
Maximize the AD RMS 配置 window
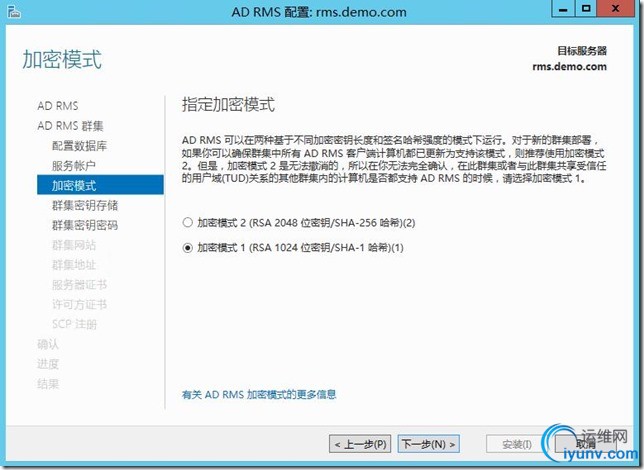click(586, 9)
